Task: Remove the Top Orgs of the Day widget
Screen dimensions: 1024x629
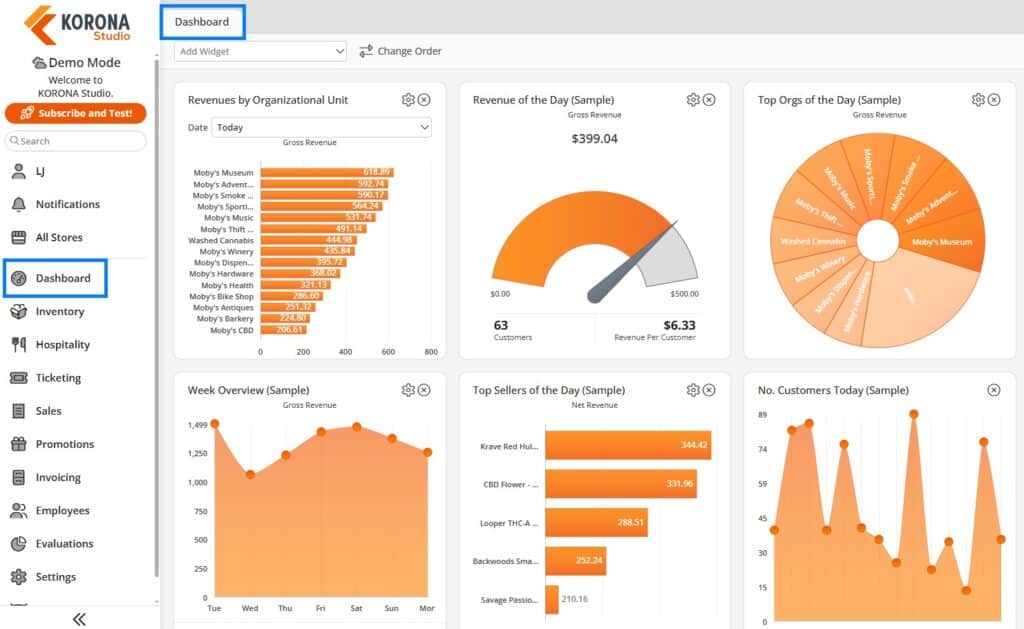Action: pos(994,100)
